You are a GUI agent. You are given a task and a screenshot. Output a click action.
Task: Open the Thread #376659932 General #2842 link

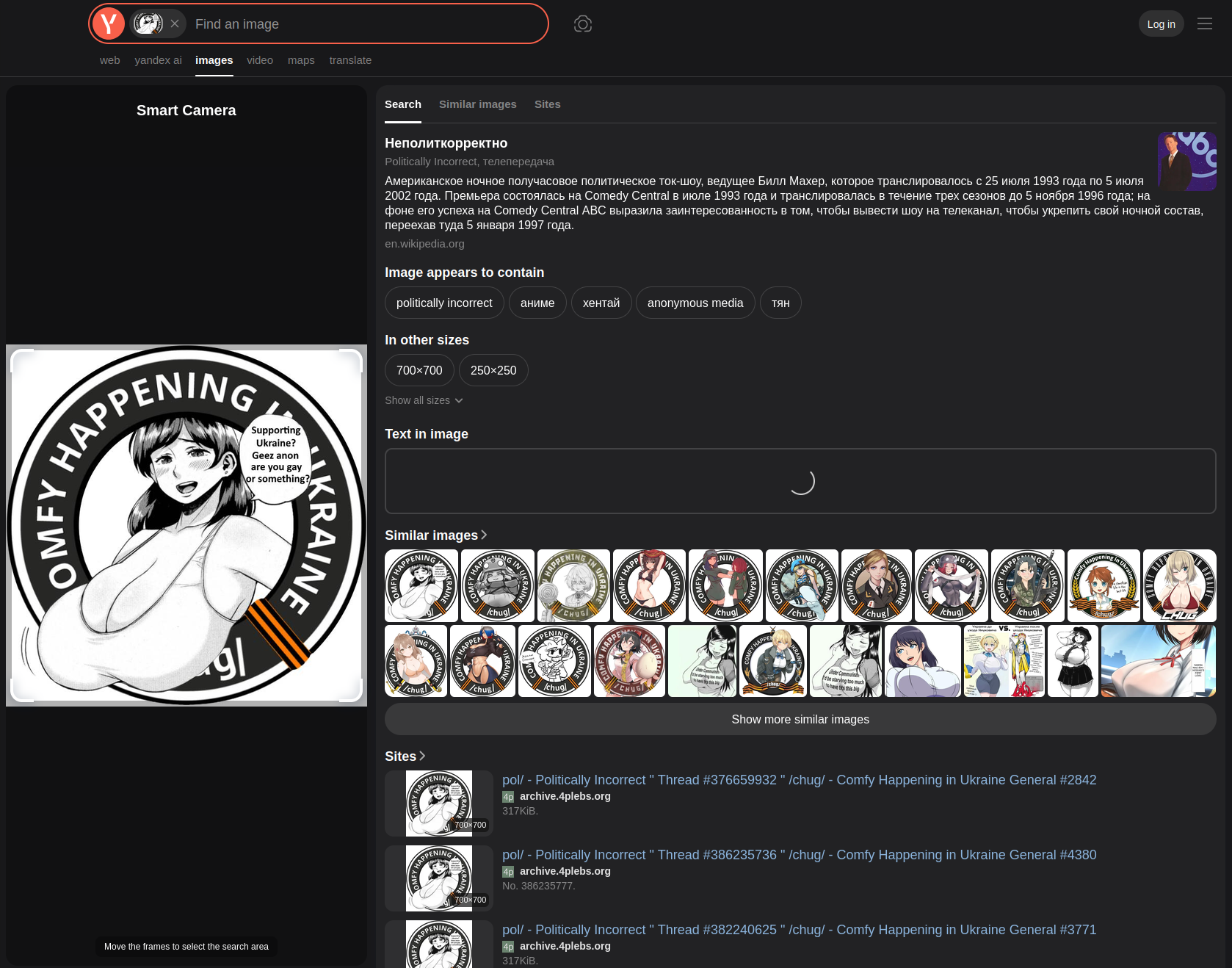pyautogui.click(x=800, y=780)
